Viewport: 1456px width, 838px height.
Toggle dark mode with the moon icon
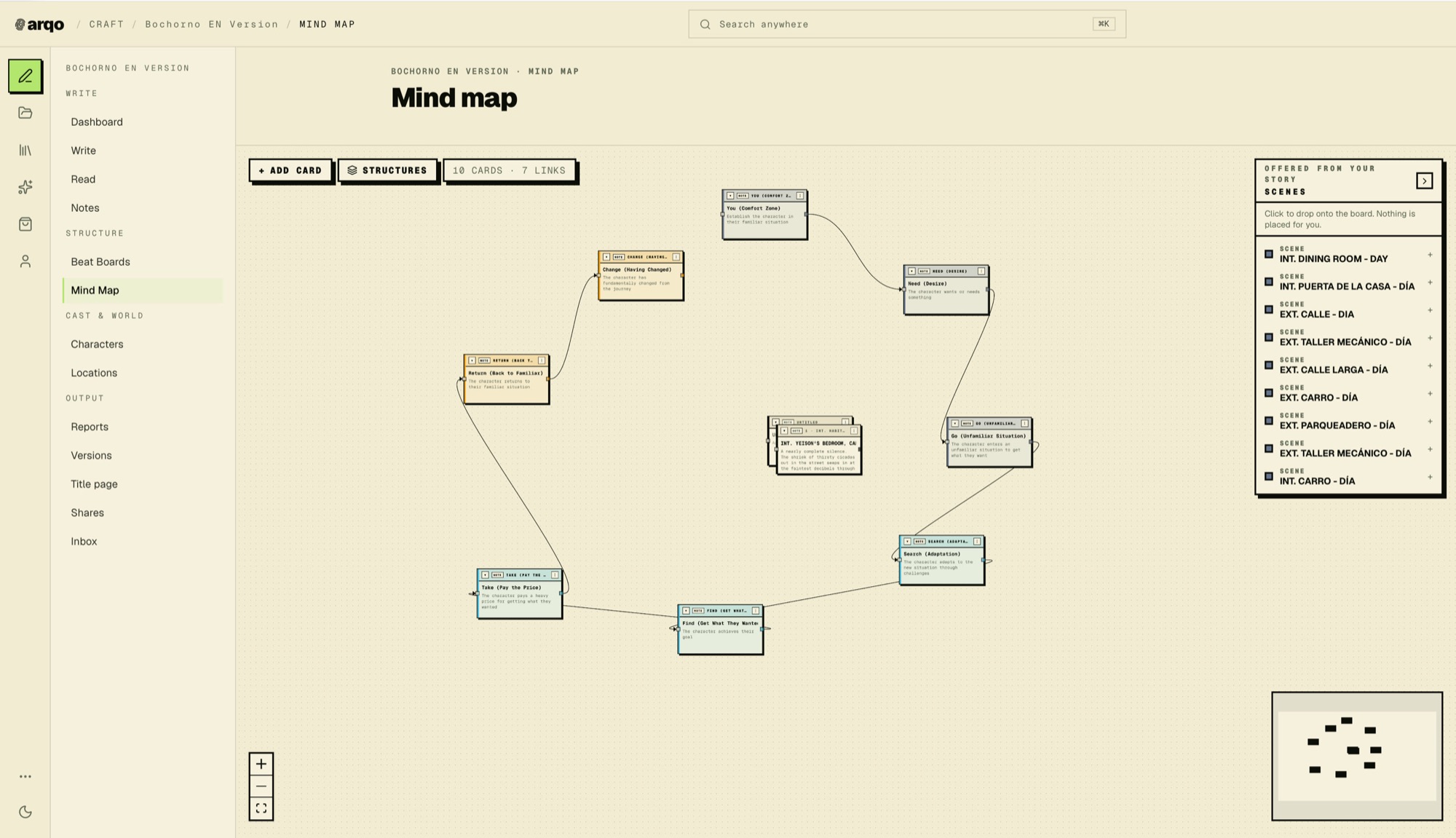25,812
